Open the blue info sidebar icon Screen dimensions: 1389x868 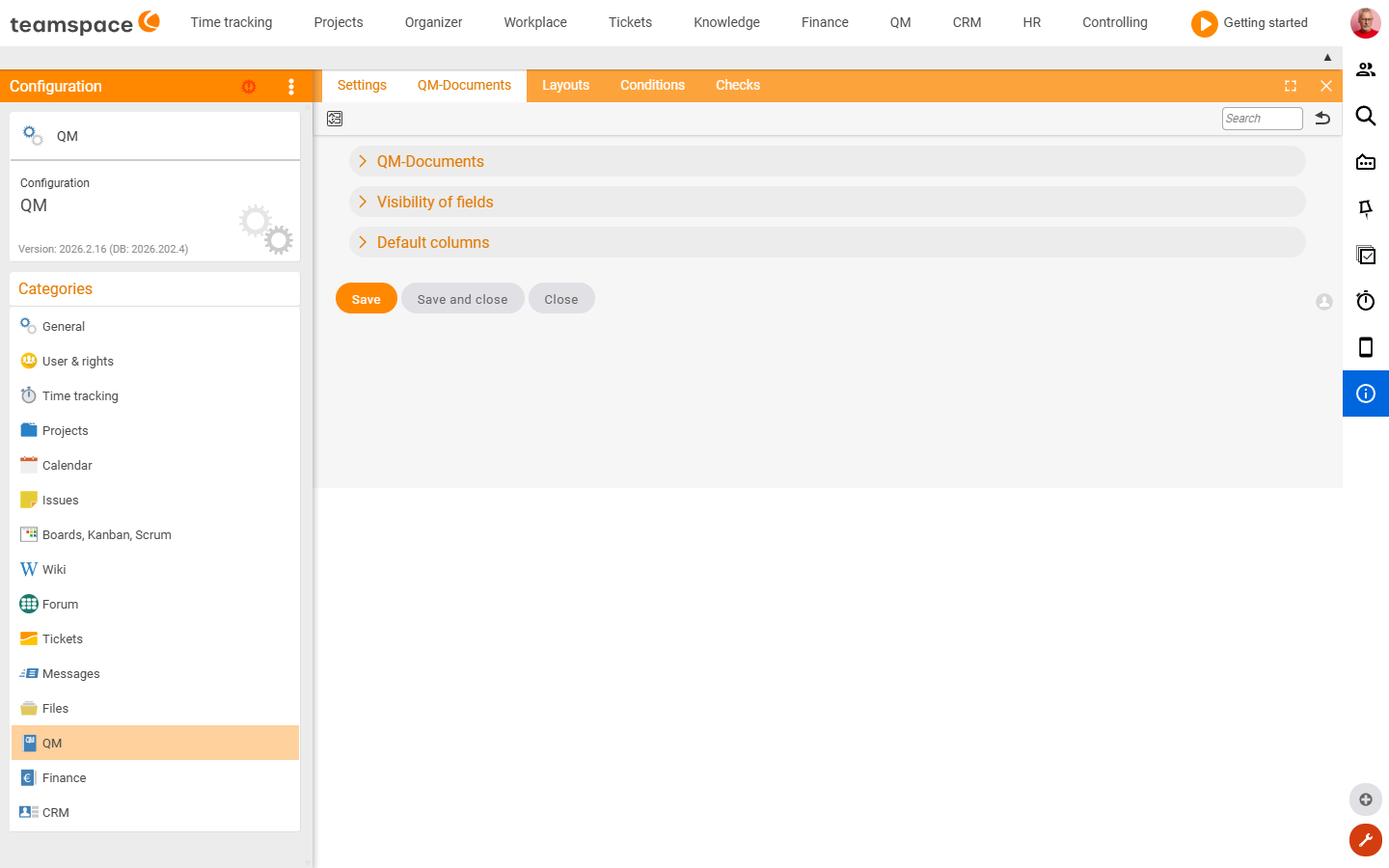1366,393
